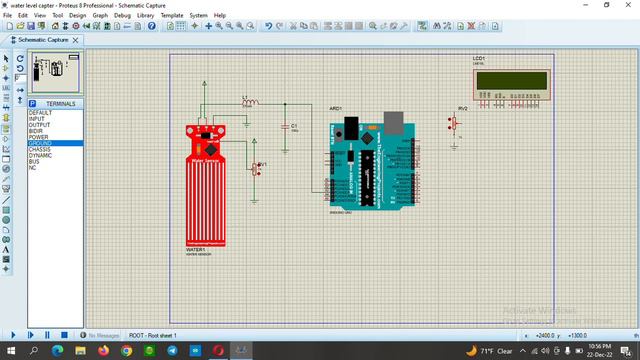Click the blue Center at Cursor plus icon
The height and width of the screenshot is (360, 640).
[208, 26]
